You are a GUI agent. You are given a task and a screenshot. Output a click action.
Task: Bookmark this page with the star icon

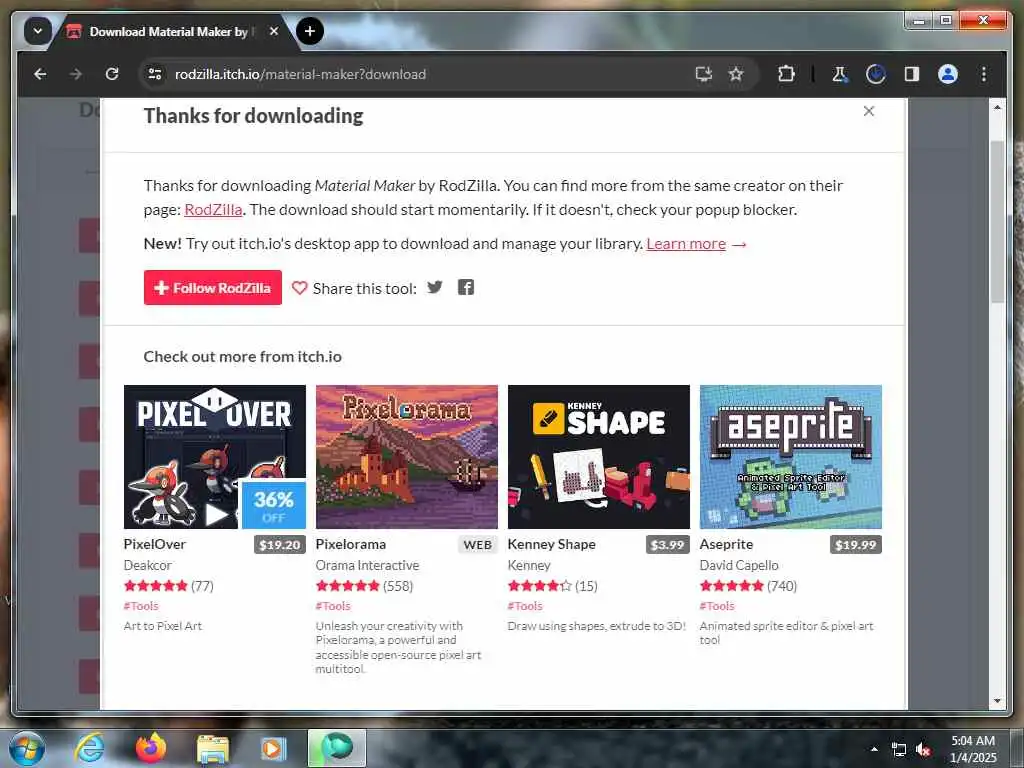[x=736, y=74]
